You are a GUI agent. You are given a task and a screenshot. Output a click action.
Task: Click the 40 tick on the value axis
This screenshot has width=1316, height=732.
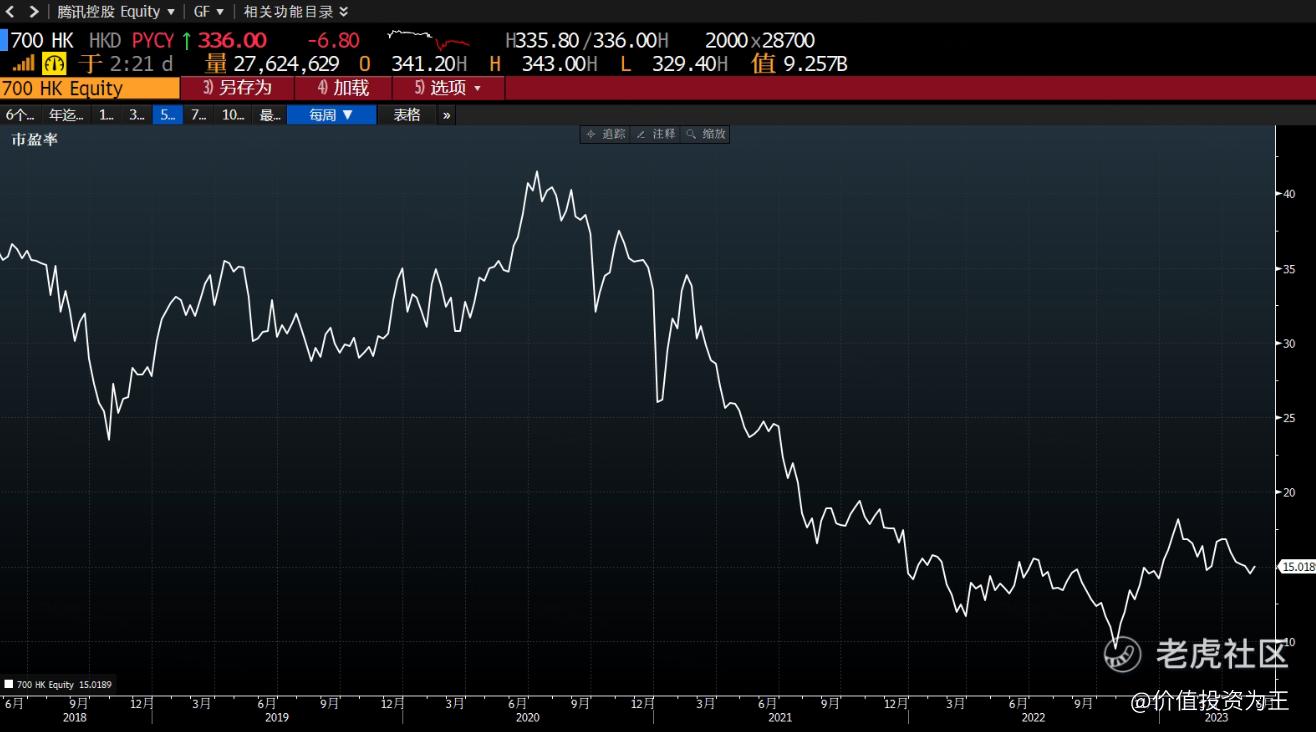point(1290,194)
